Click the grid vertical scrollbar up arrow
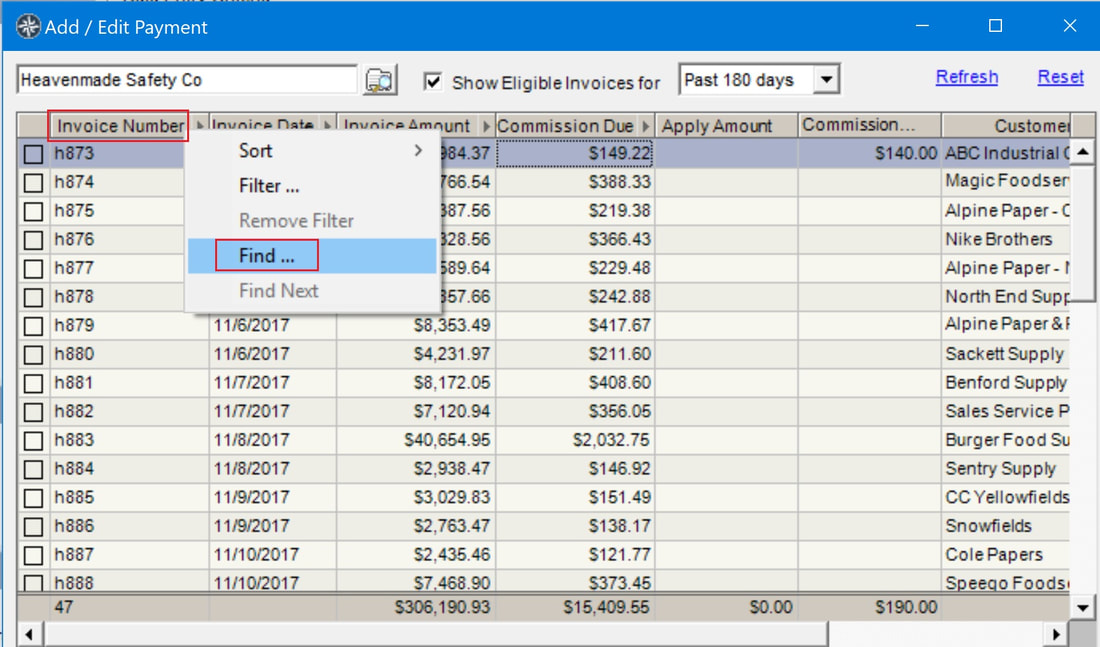The height and width of the screenshot is (647, 1100). coord(1082,152)
